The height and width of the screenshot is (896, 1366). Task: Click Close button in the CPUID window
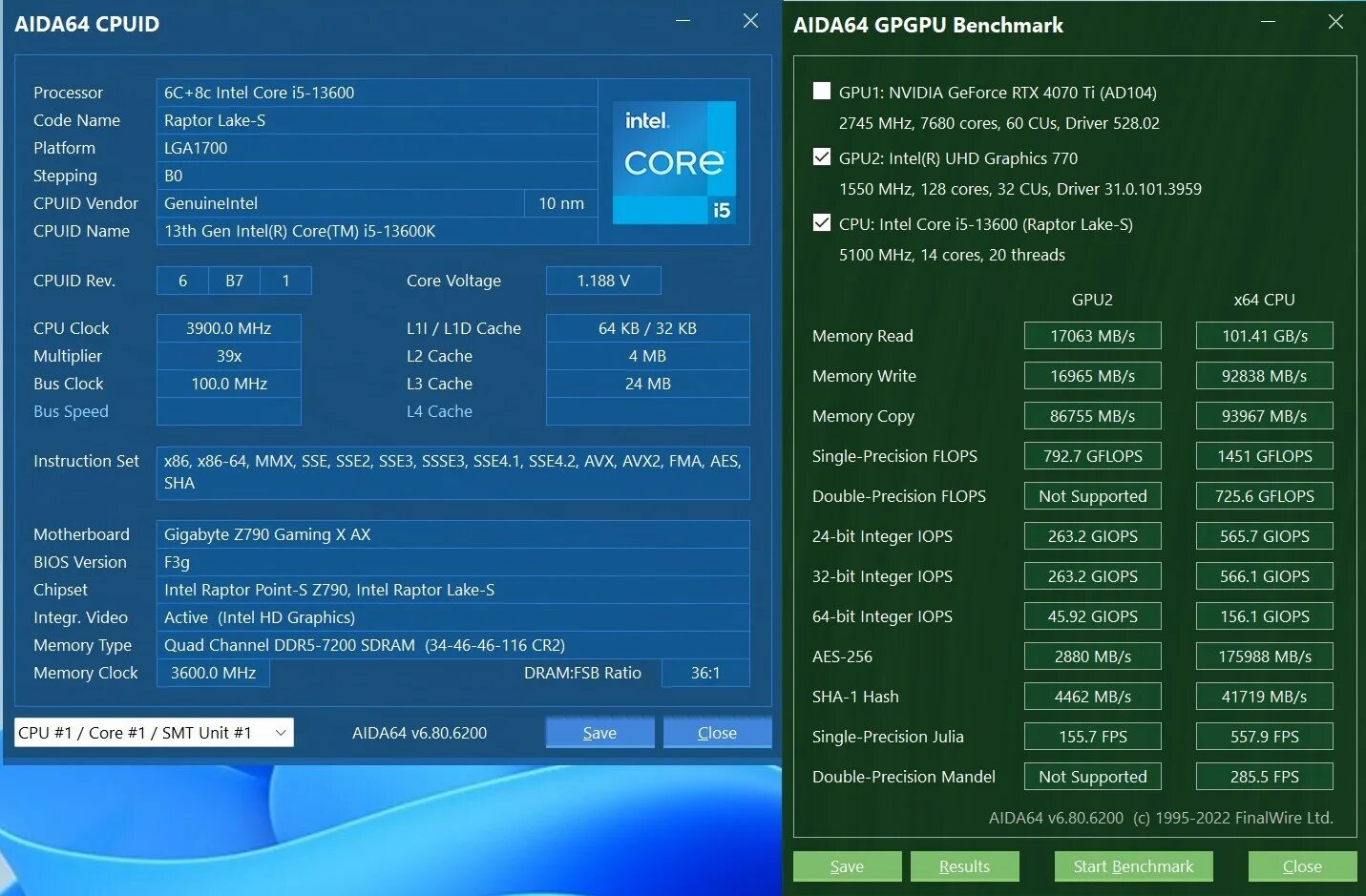click(x=717, y=733)
